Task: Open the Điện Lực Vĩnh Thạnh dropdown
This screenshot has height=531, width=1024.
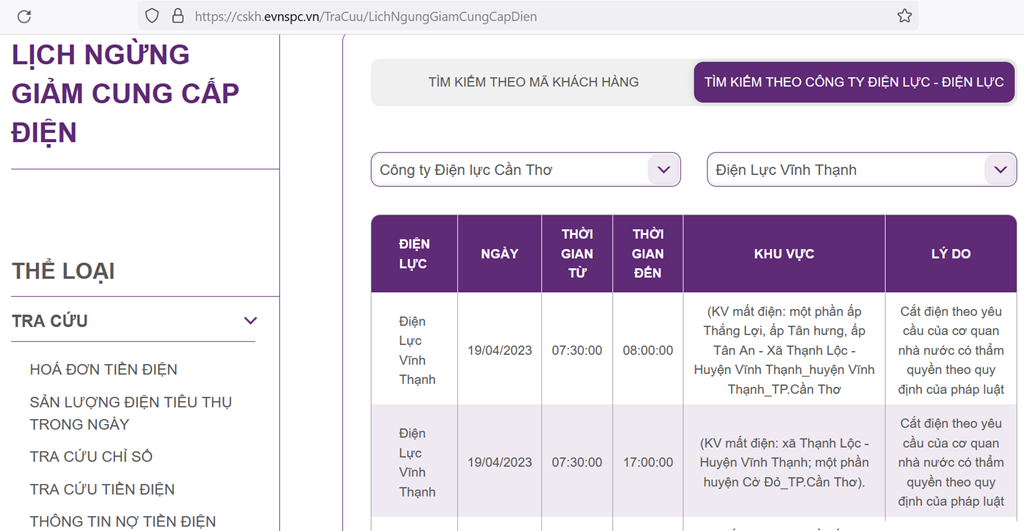Action: click(x=861, y=170)
